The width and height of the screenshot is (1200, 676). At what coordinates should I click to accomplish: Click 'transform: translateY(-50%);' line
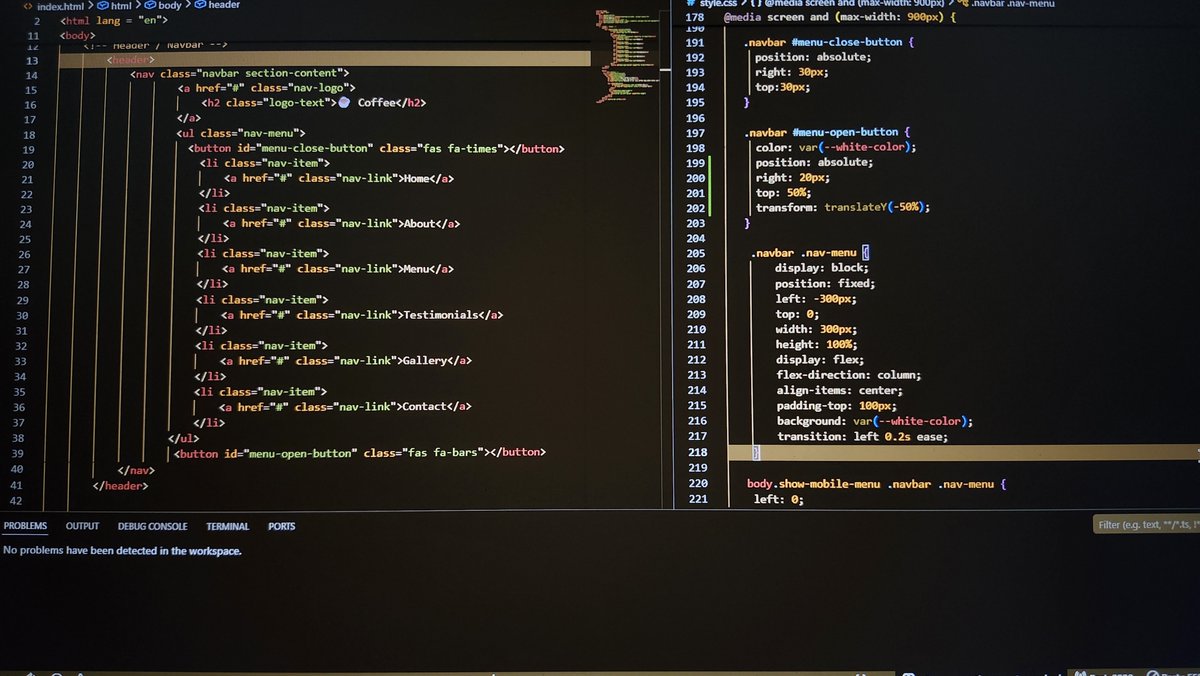(843, 207)
